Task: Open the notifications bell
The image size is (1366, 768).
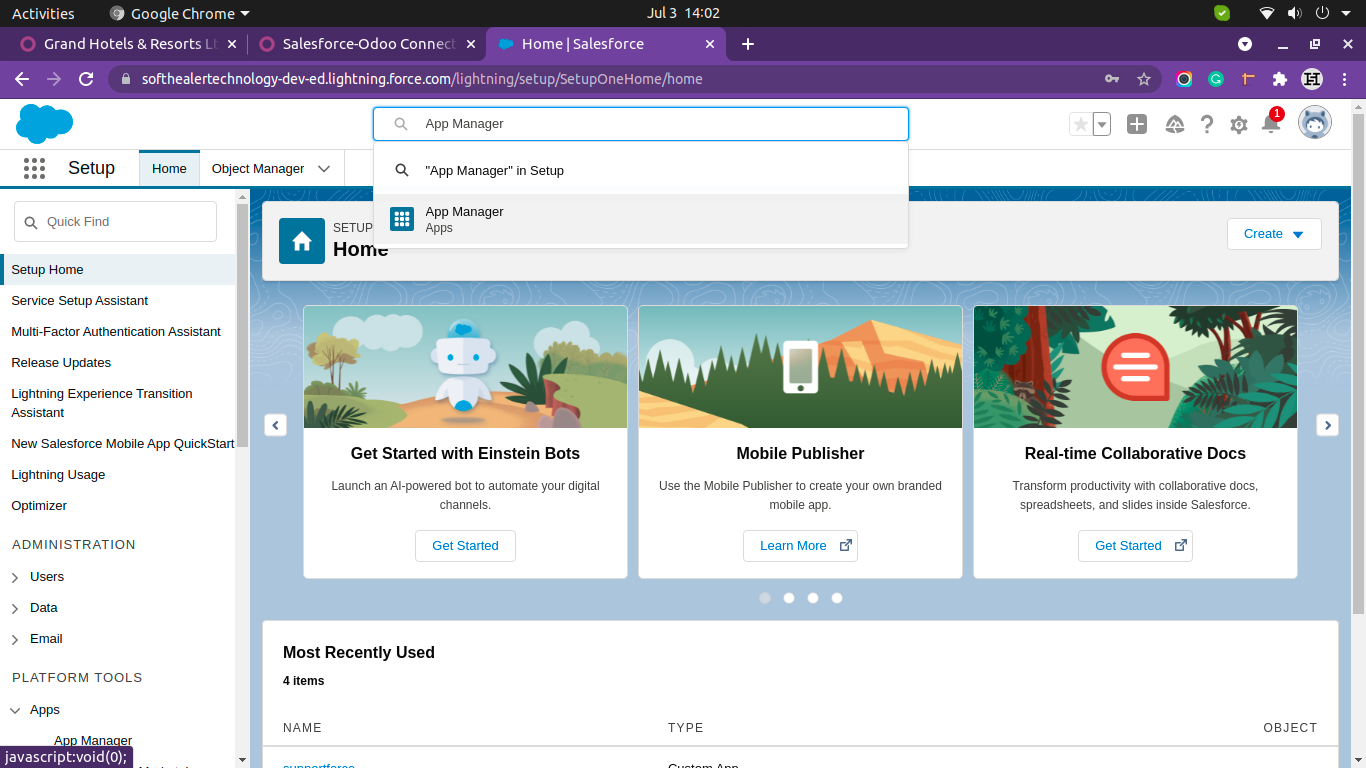Action: click(1271, 123)
